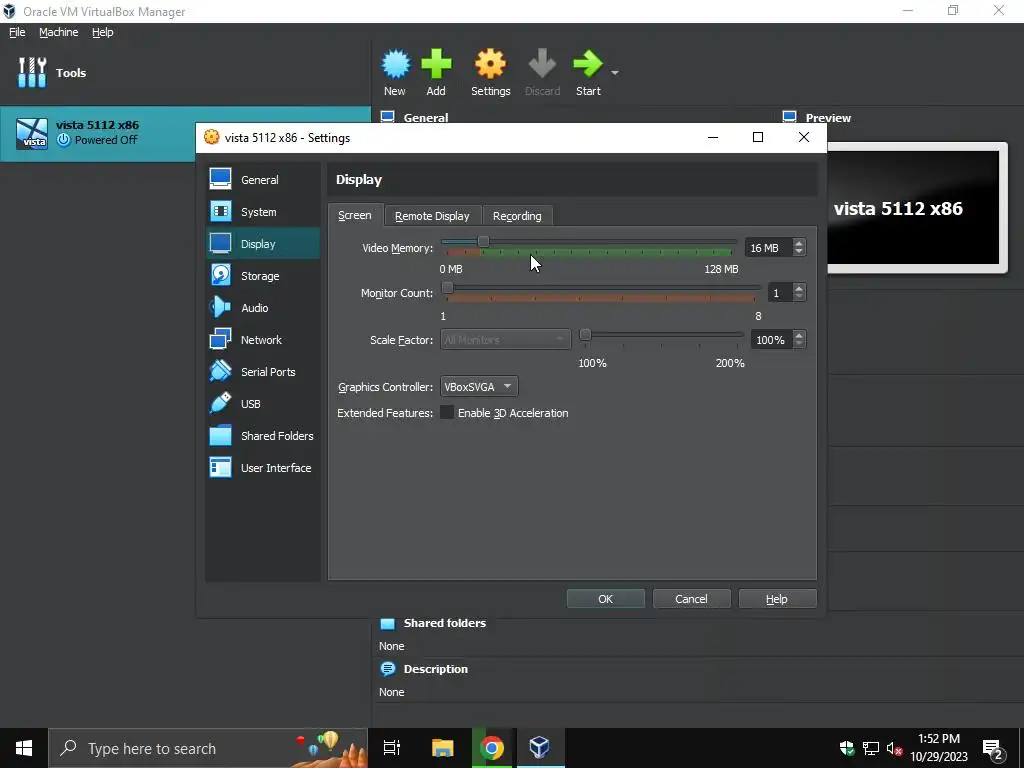Screen dimensions: 1024x768
Task: Open the Graphics Controller dropdown
Action: point(479,387)
